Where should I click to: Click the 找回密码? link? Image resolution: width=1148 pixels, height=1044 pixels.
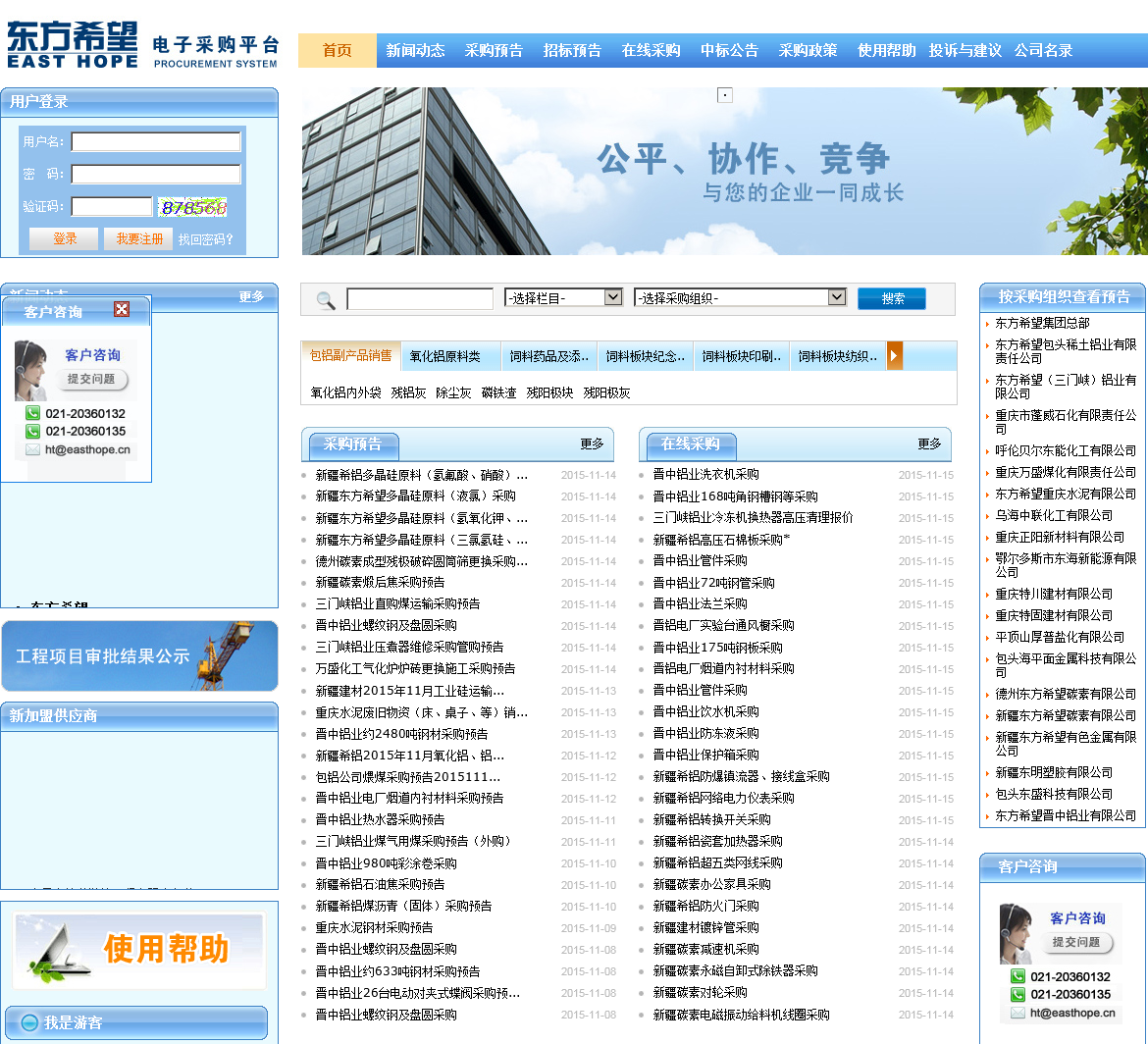click(x=206, y=239)
